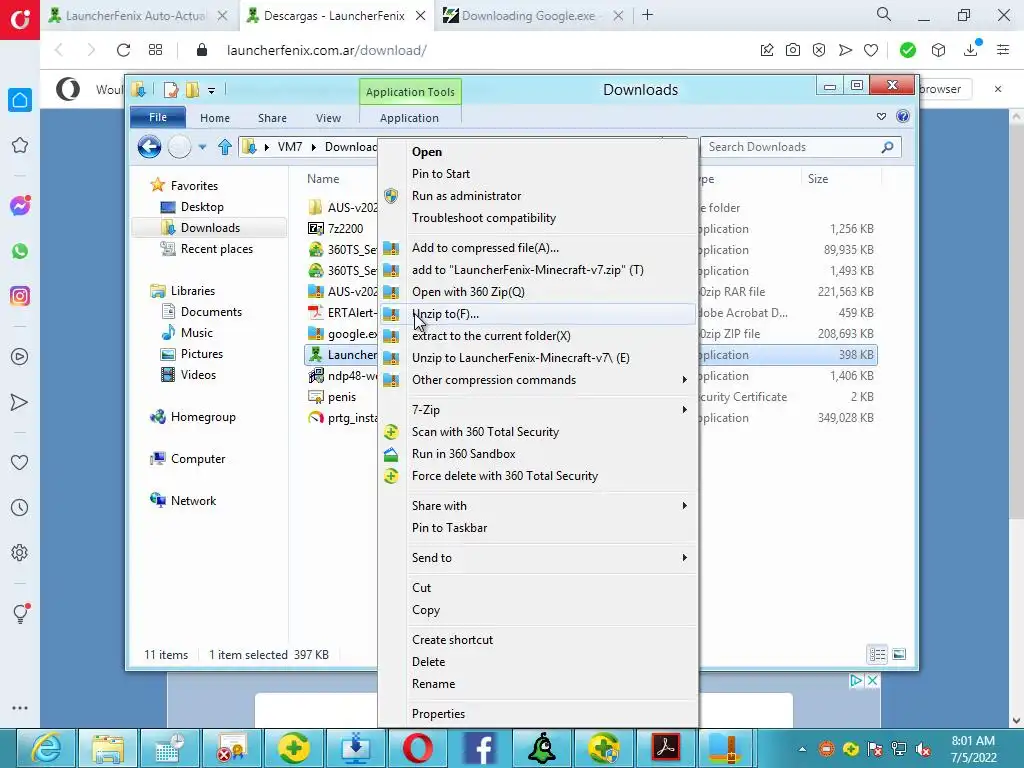Open Opera sidebar settings gear
Screen dimensions: 1024x768
pyautogui.click(x=20, y=552)
